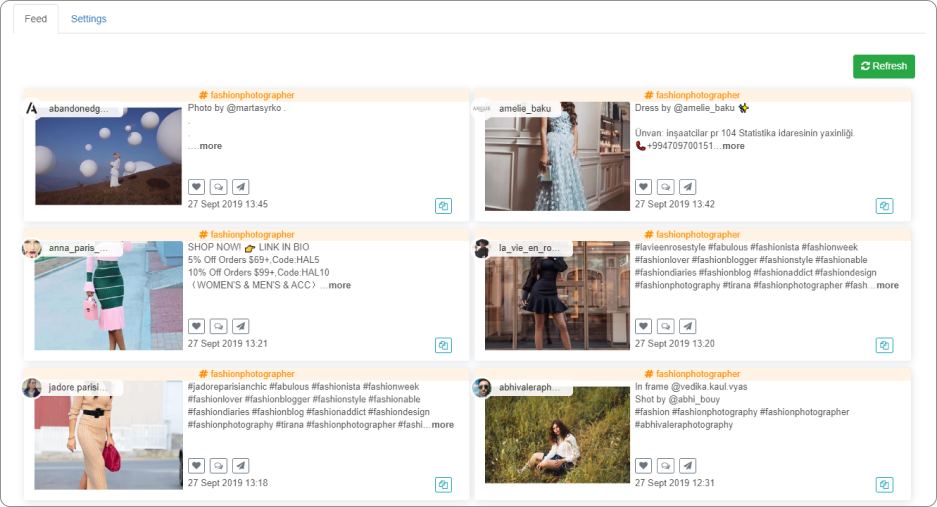Copy the abandonedg post using copy icon

coord(443,206)
